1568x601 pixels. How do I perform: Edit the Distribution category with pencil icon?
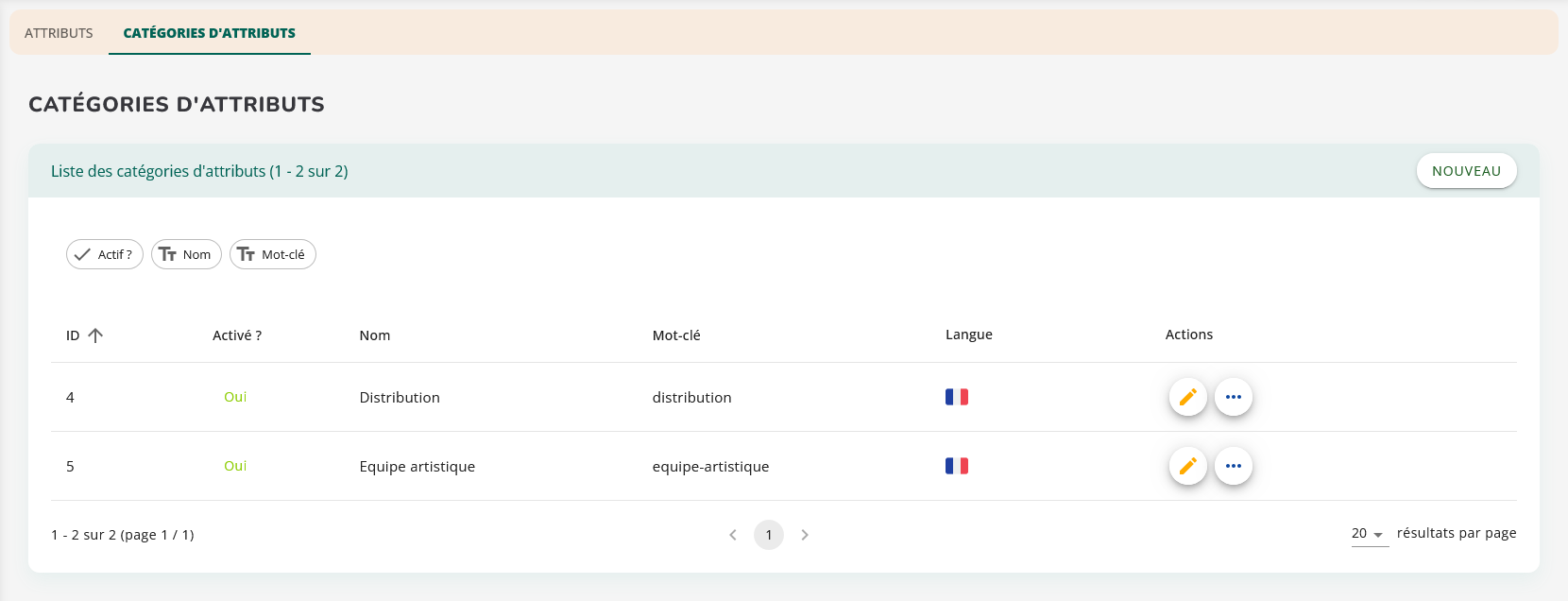tap(1187, 397)
